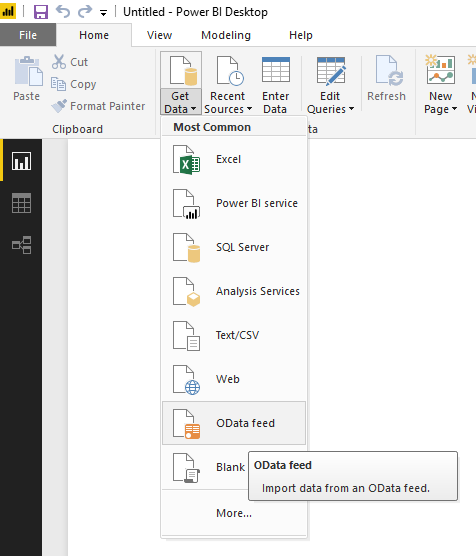The image size is (476, 556).
Task: Customize Quick Access Toolbar arrow
Action: [103, 13]
